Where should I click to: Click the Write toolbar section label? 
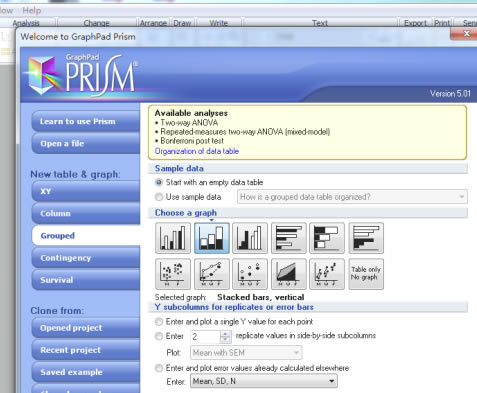coord(219,23)
